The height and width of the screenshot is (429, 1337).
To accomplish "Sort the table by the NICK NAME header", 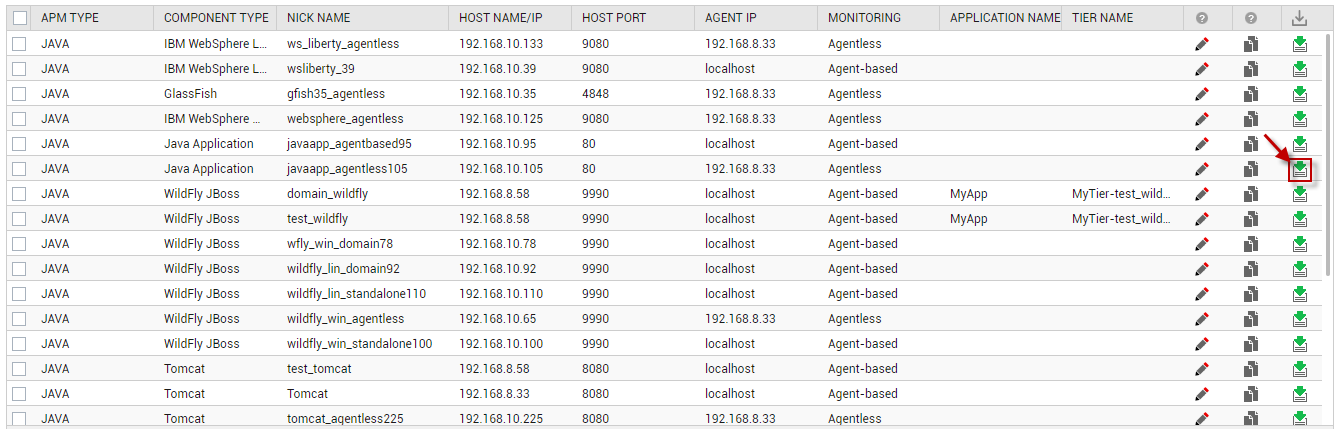I will 319,18.
